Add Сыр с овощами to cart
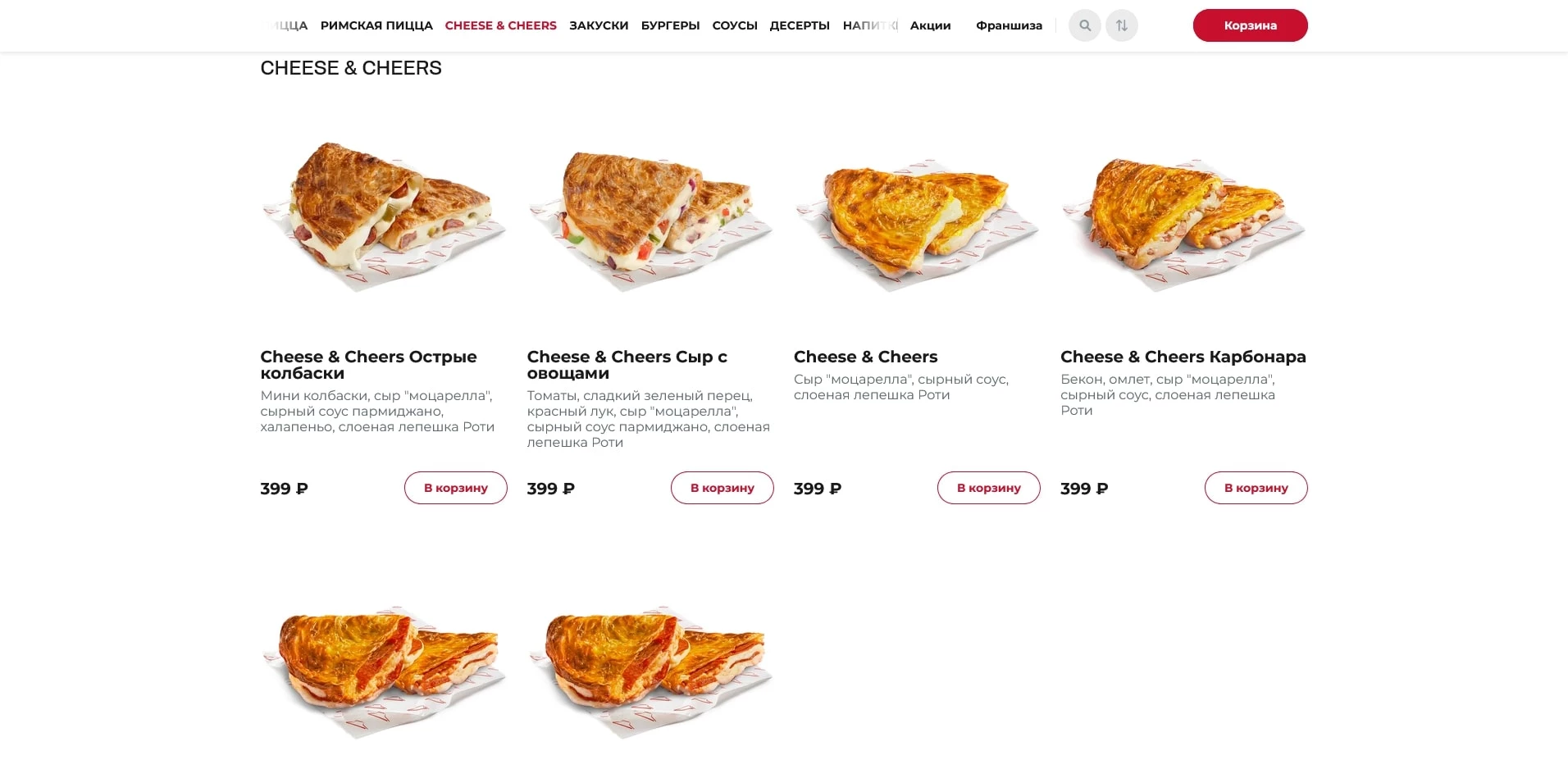The width and height of the screenshot is (1568, 760). coord(722,488)
